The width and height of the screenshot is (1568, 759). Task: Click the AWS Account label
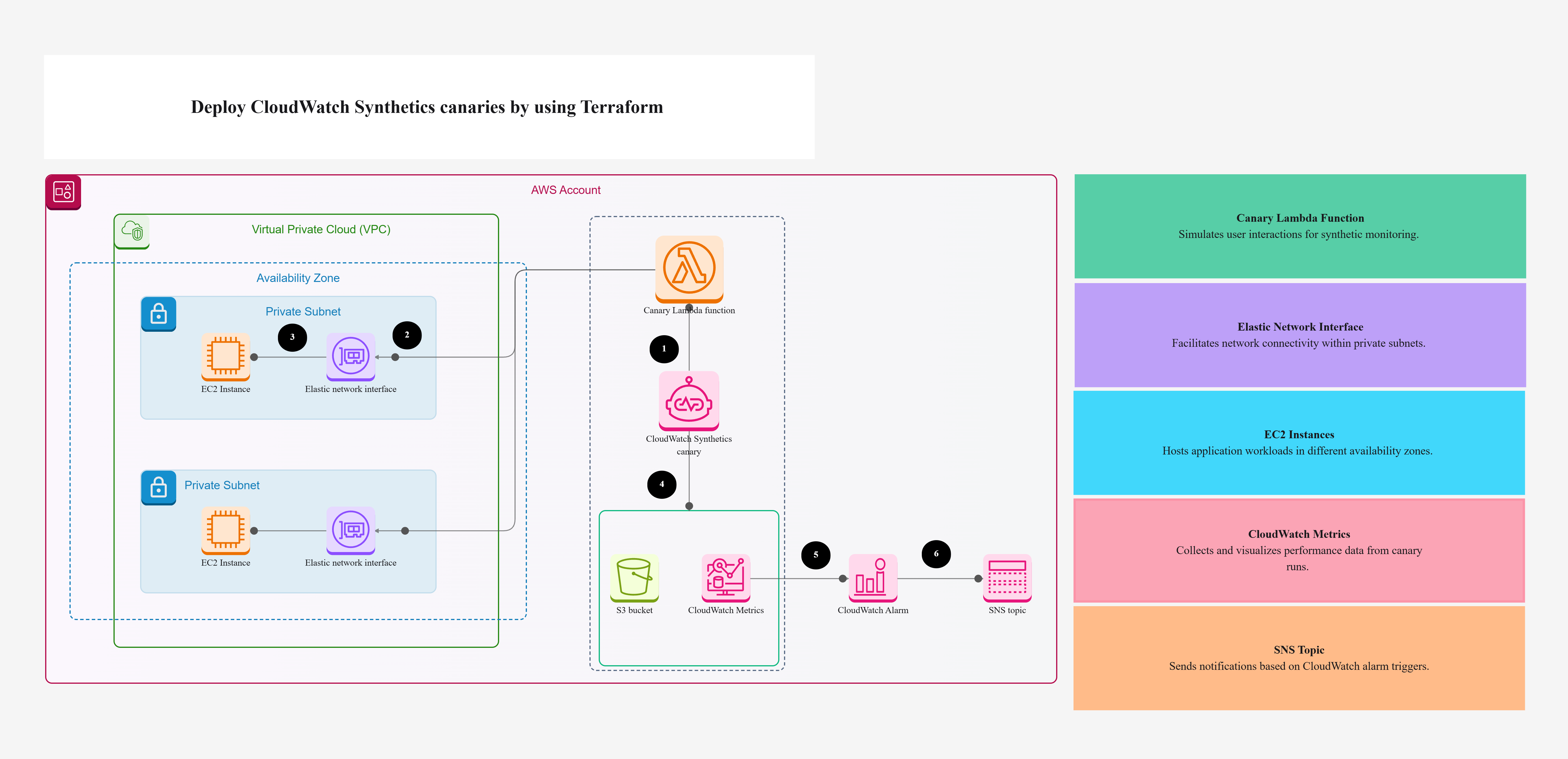(x=565, y=190)
